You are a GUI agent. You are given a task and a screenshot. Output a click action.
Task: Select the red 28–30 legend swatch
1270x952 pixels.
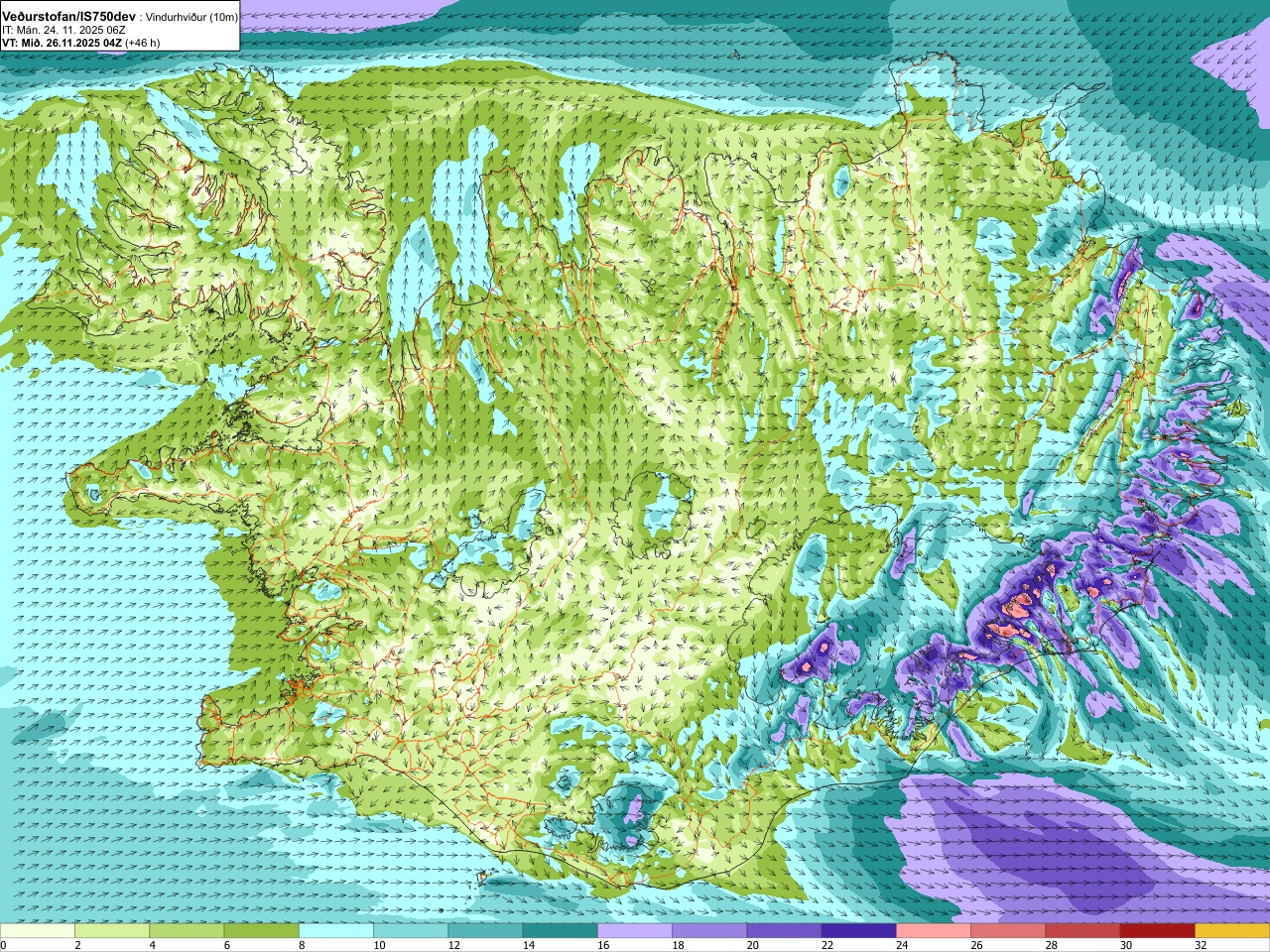(1082, 931)
